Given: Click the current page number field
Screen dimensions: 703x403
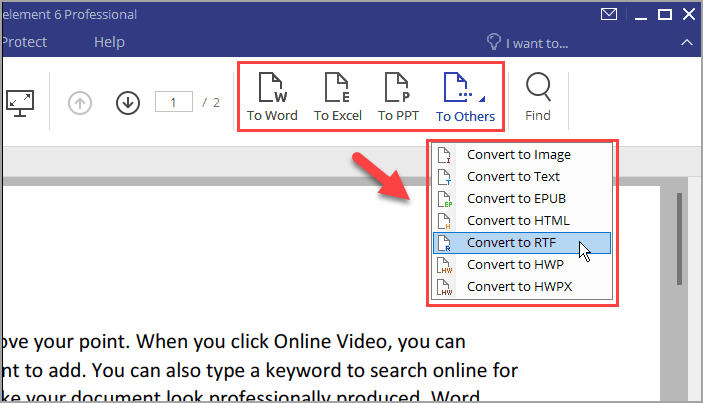Looking at the screenshot, I should point(174,102).
